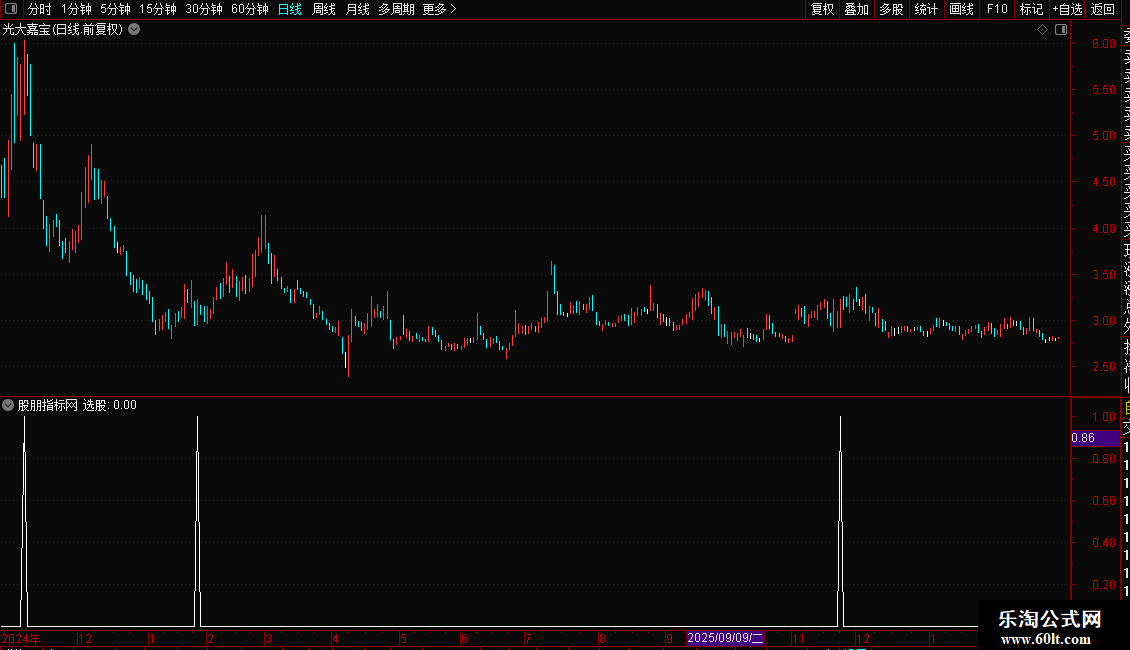
Task: Click the 0.86 indicator value tag
Action: [1095, 438]
